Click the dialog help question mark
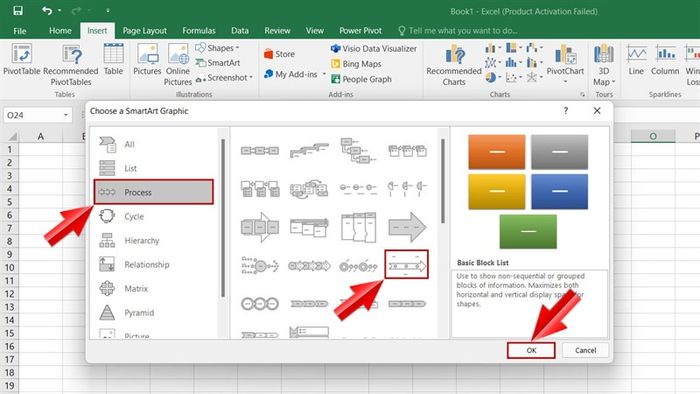Screen dimensions: 700x394 (566, 111)
